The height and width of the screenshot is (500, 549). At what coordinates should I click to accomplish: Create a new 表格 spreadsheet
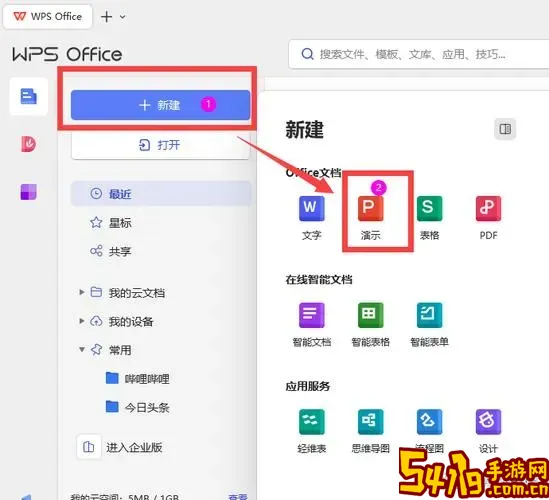429,218
